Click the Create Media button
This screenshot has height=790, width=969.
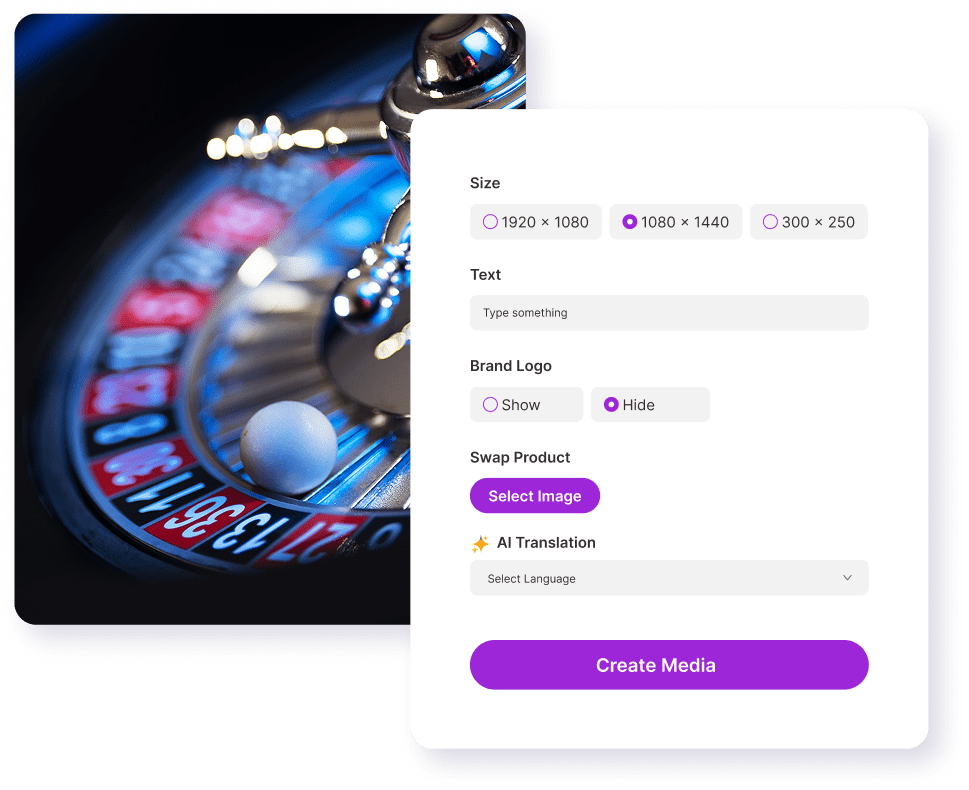tap(669, 665)
